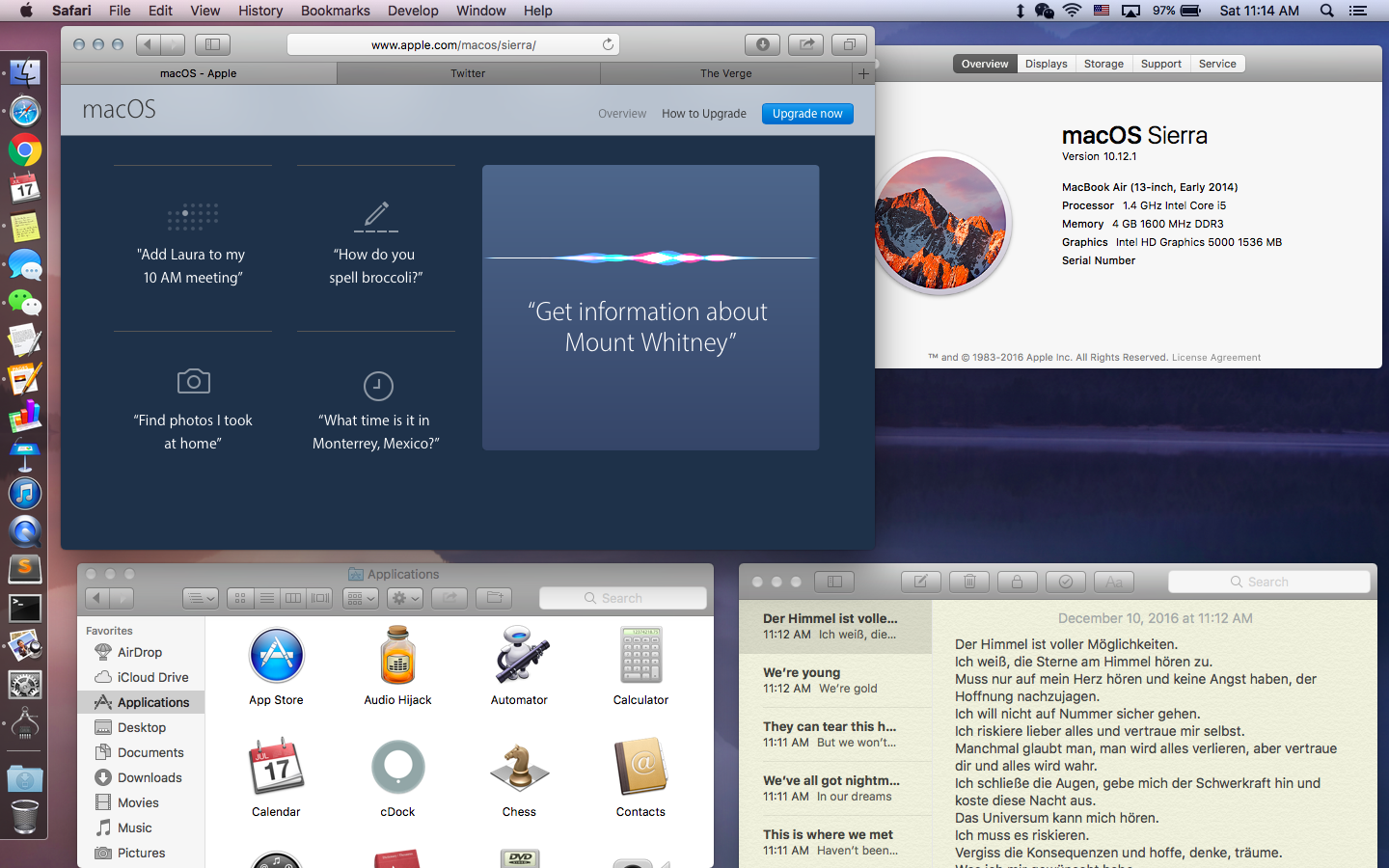This screenshot has width=1389, height=868.
Task: Go back in the Safari window
Action: point(148,44)
